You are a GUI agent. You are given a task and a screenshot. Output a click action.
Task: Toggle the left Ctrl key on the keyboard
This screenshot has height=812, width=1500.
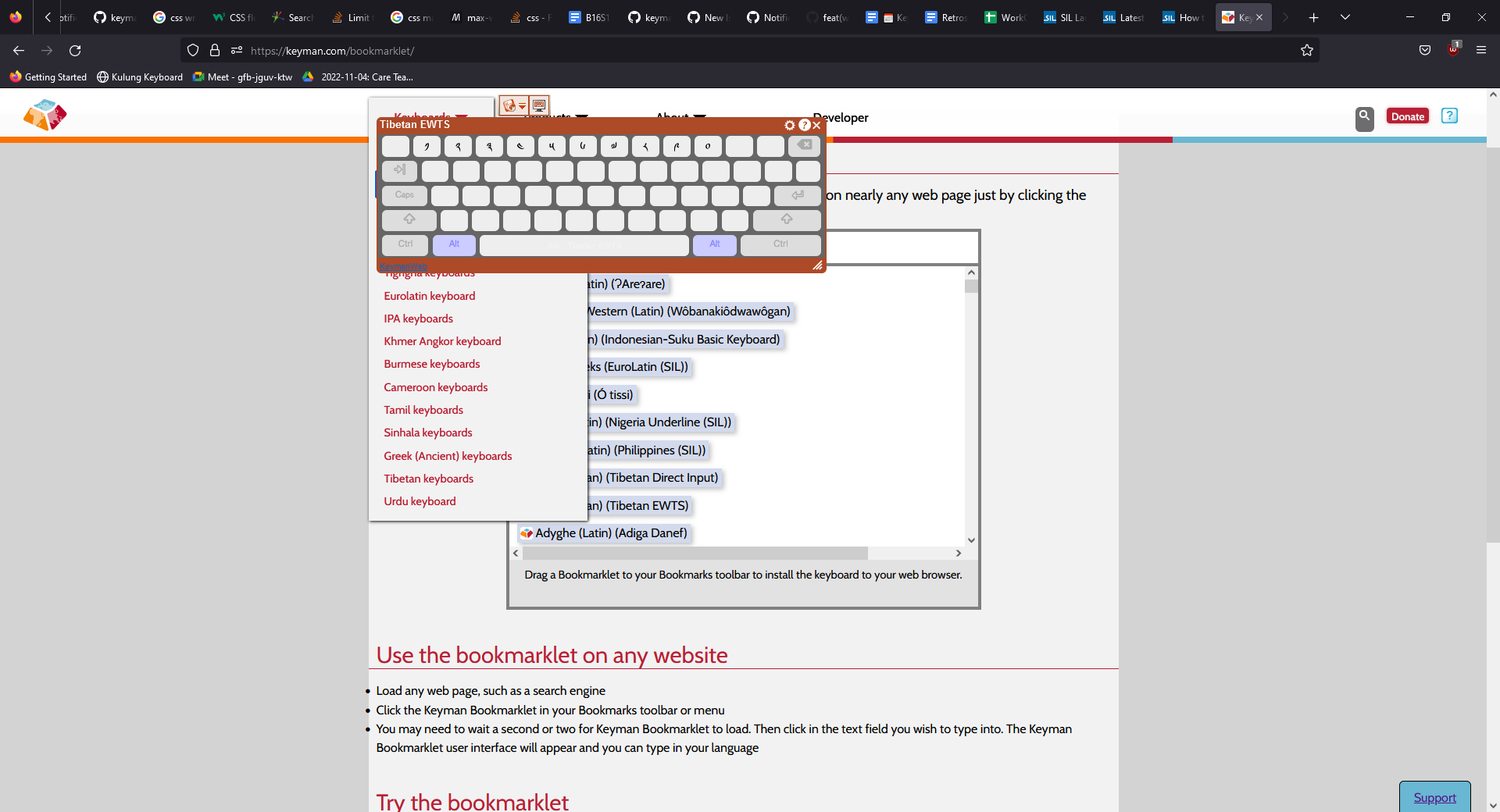coord(405,245)
